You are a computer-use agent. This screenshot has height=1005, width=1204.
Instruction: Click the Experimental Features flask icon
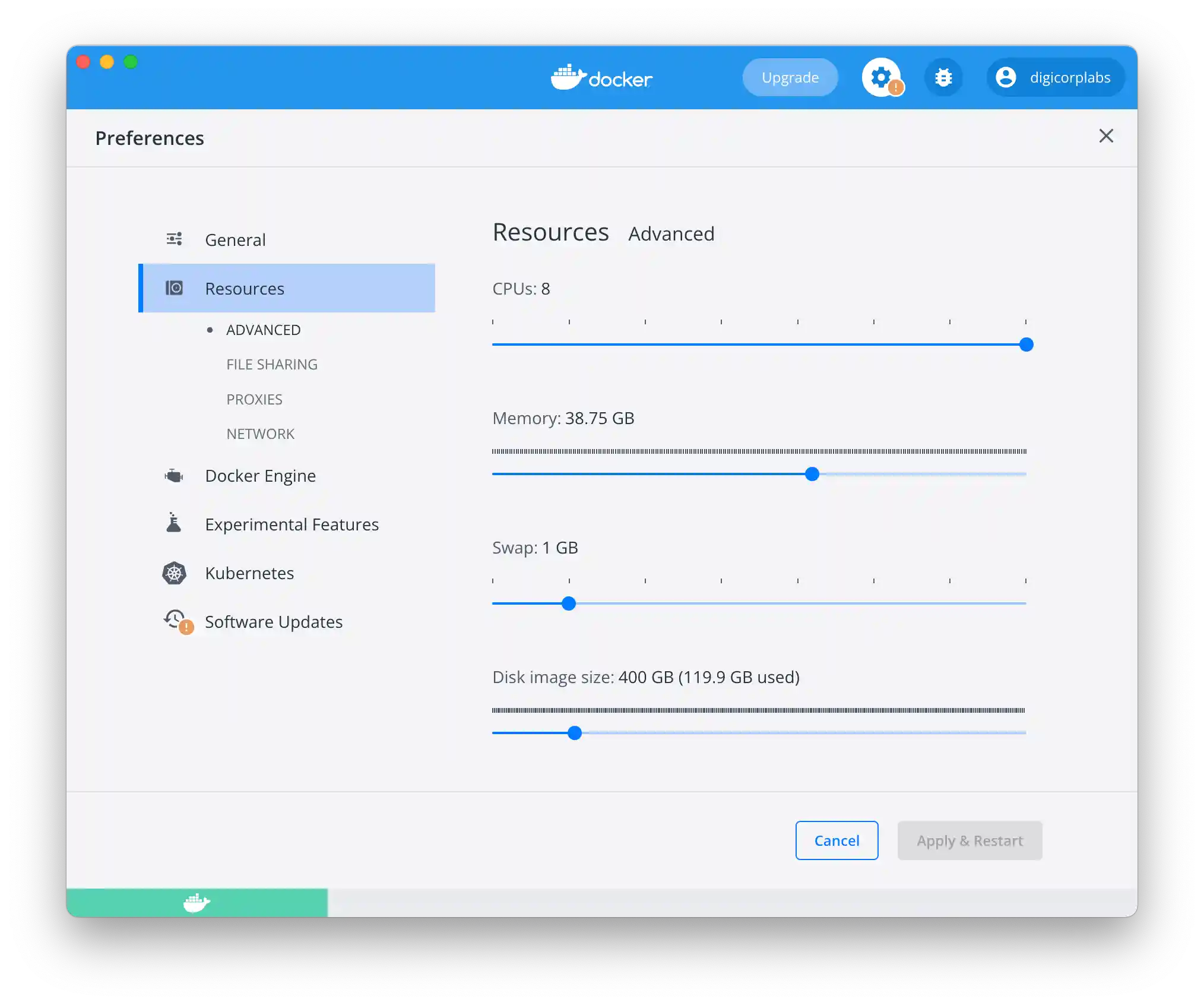[174, 523]
